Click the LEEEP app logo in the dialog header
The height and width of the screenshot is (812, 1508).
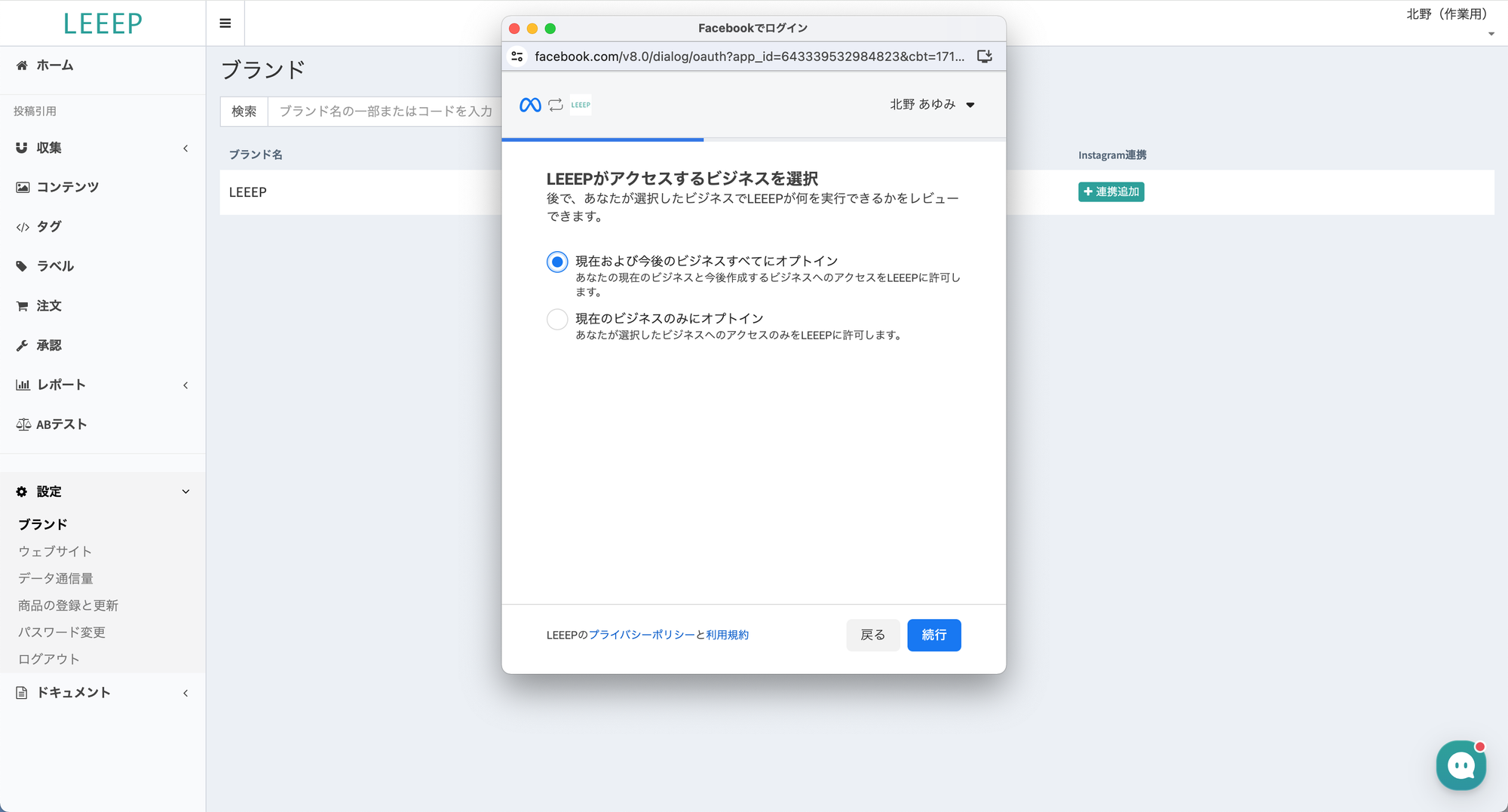(581, 105)
